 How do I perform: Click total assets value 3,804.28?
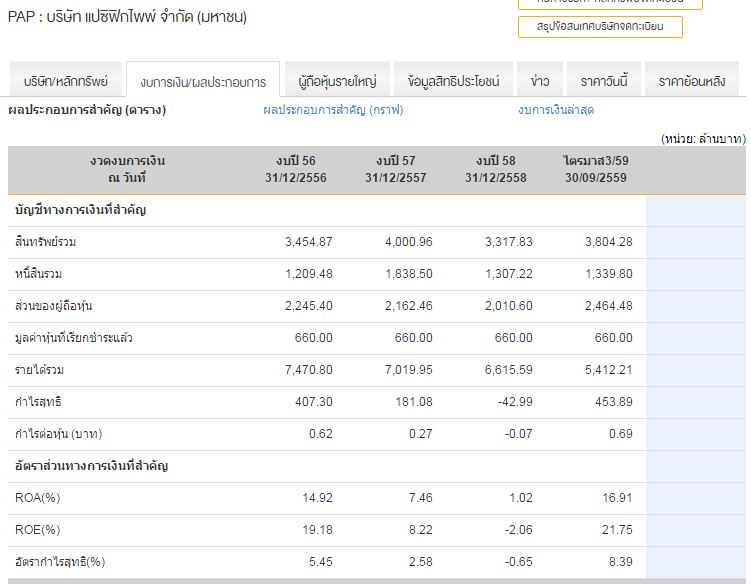click(609, 242)
